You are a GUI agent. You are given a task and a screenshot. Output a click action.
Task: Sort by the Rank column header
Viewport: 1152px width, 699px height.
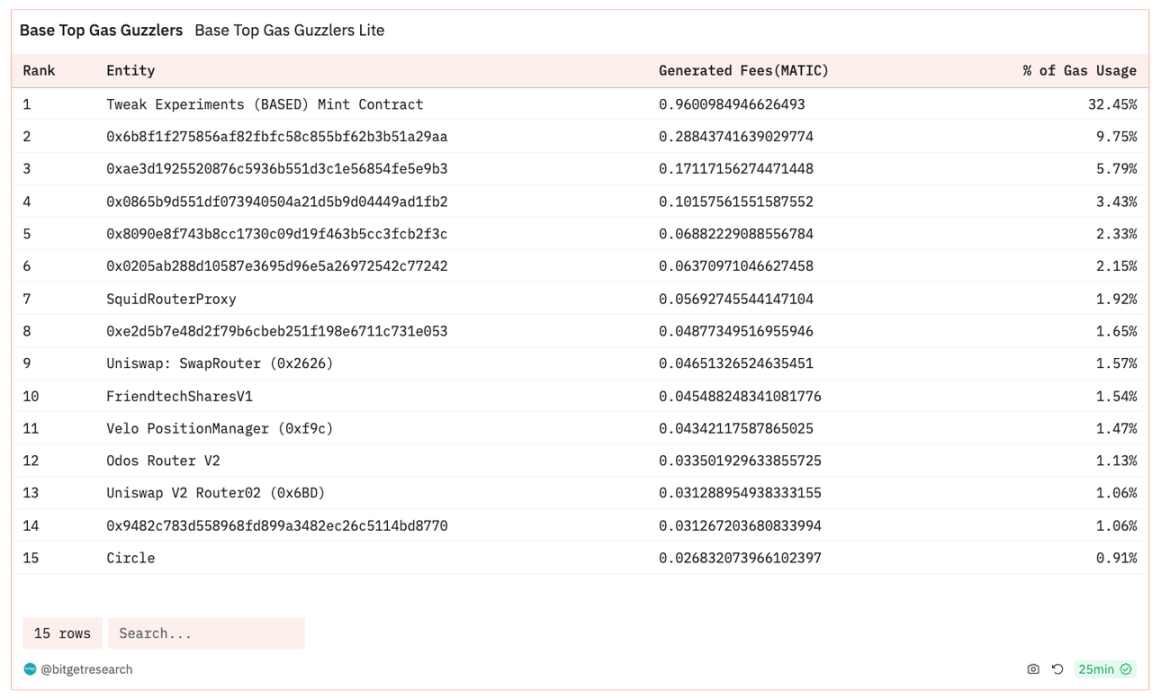(39, 71)
